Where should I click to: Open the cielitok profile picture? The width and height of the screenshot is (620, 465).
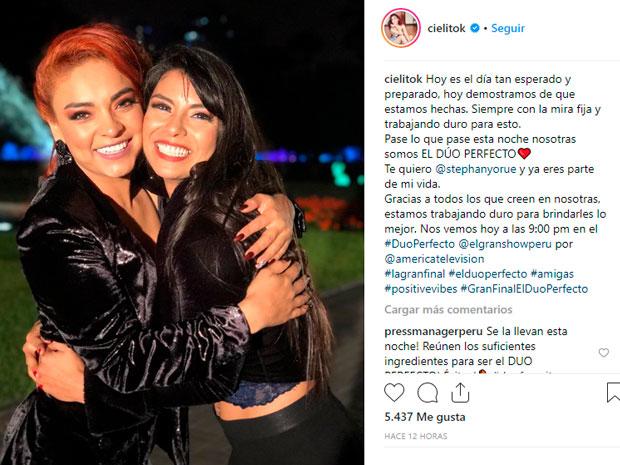(401, 28)
